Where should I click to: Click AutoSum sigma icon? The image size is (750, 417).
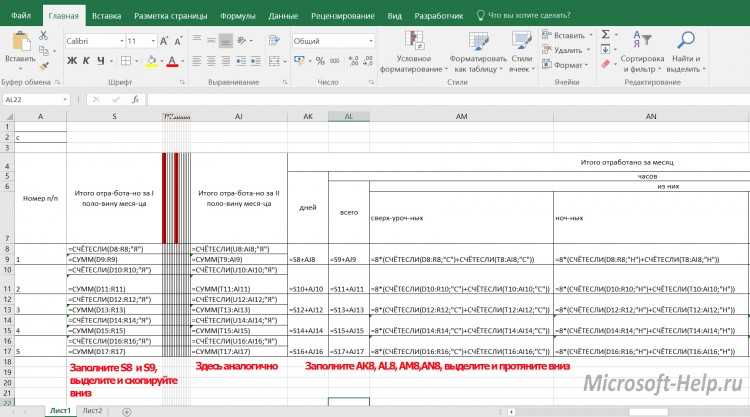606,34
